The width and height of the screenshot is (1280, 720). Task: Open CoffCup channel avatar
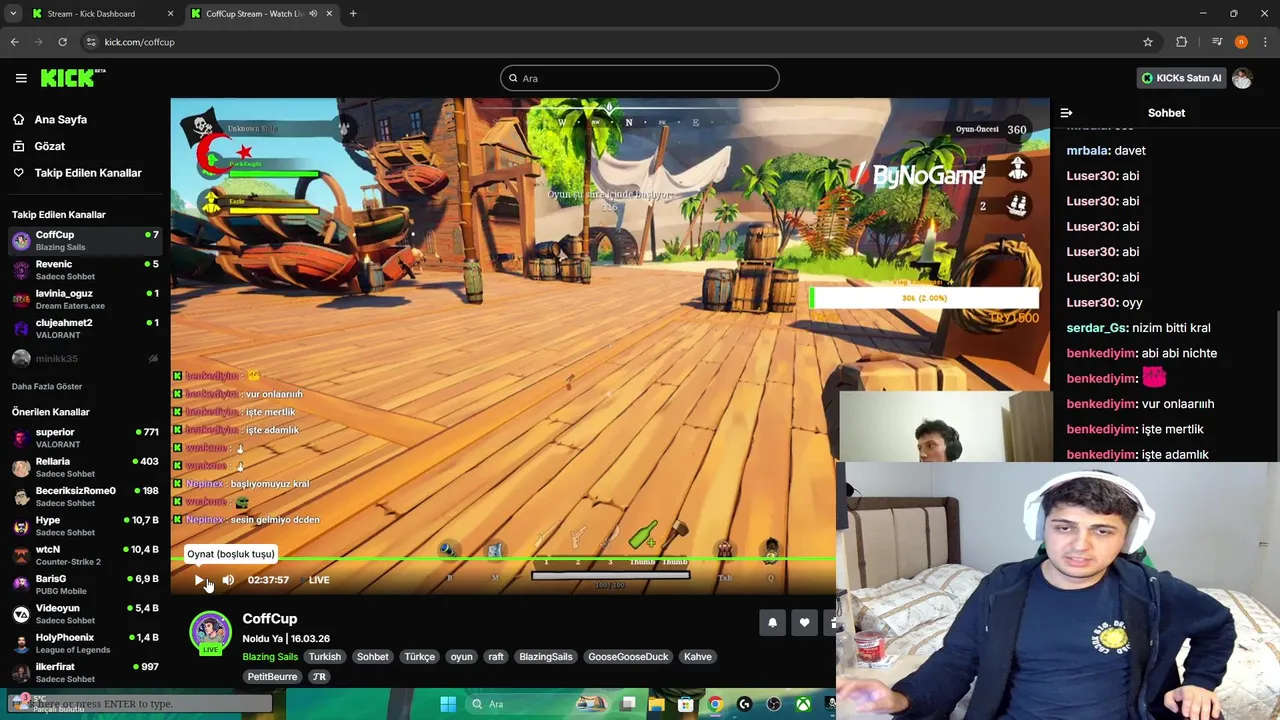210,631
